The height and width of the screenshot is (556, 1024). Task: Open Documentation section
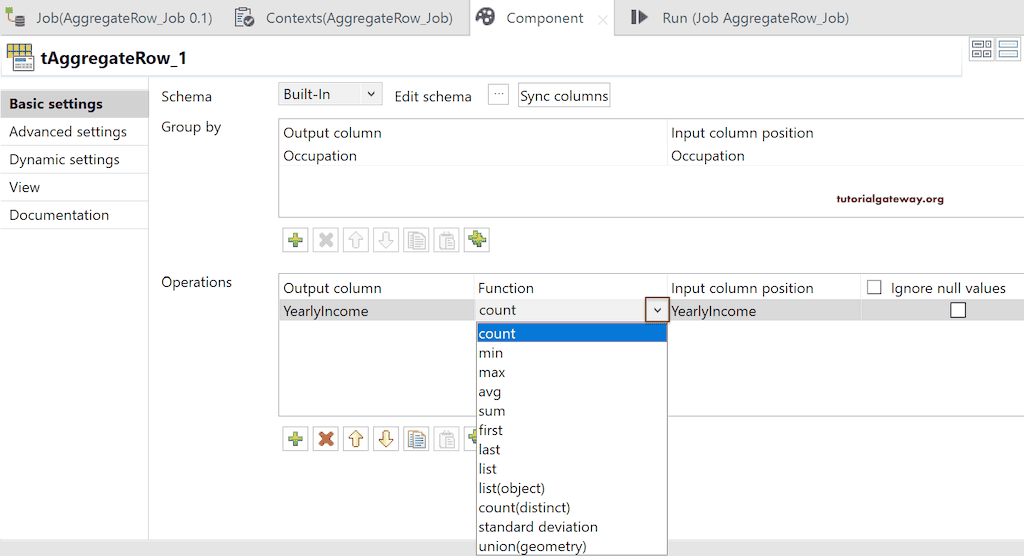click(74, 215)
